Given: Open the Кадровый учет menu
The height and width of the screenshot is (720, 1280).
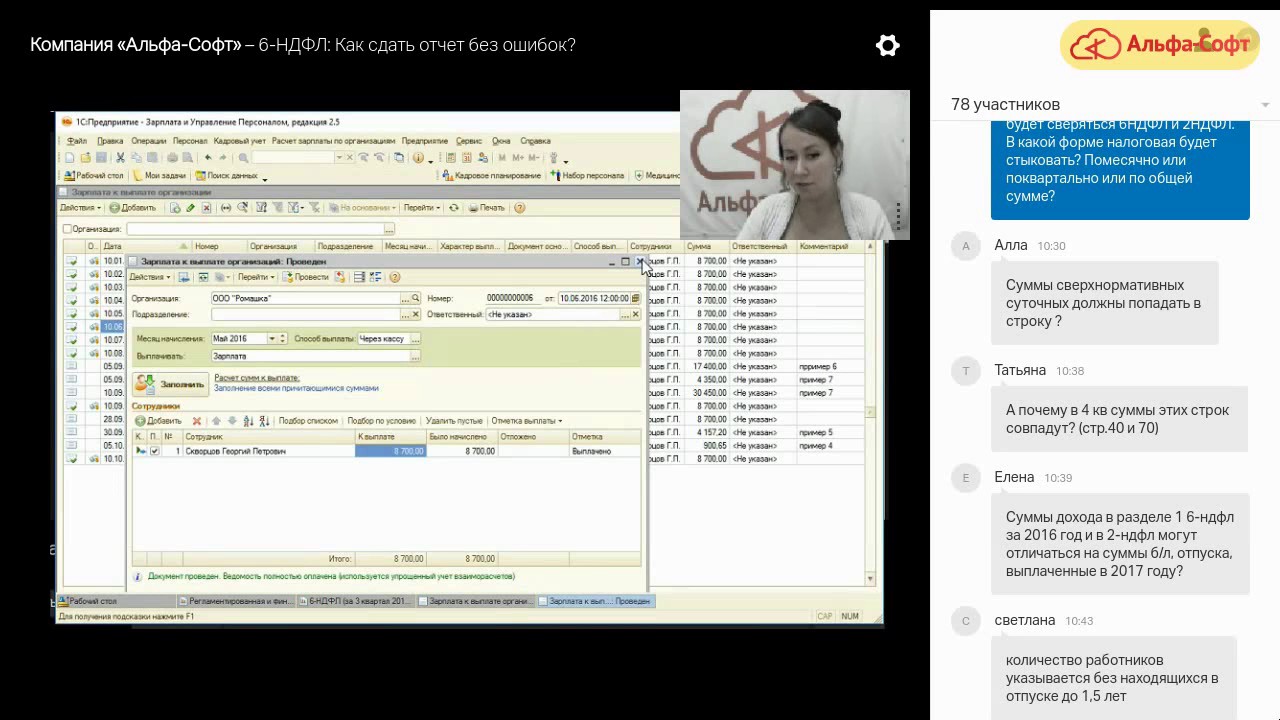Looking at the screenshot, I should (x=240, y=141).
